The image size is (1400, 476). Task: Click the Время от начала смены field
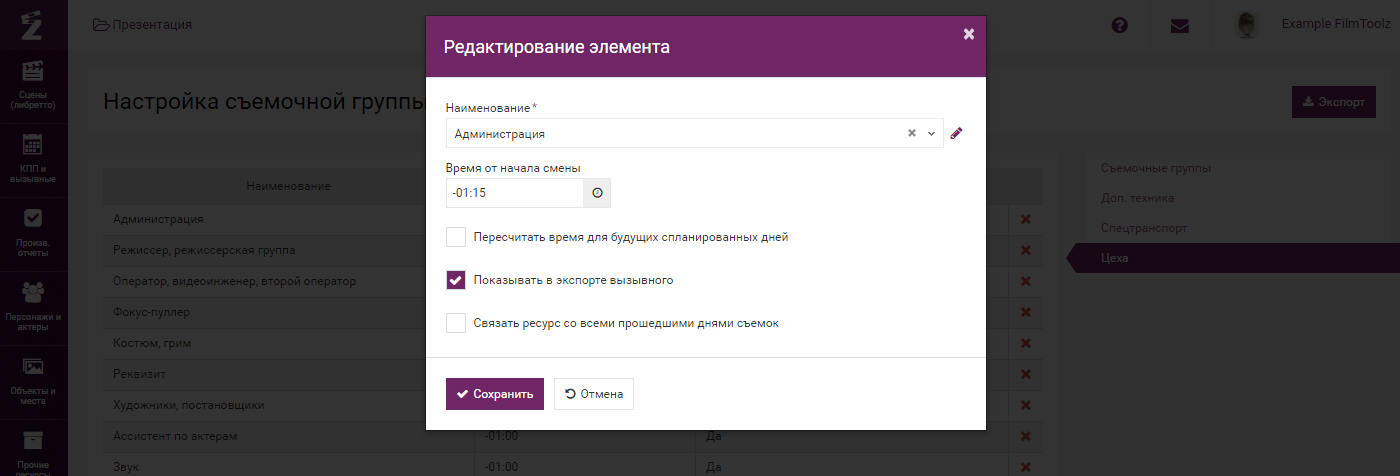point(515,193)
